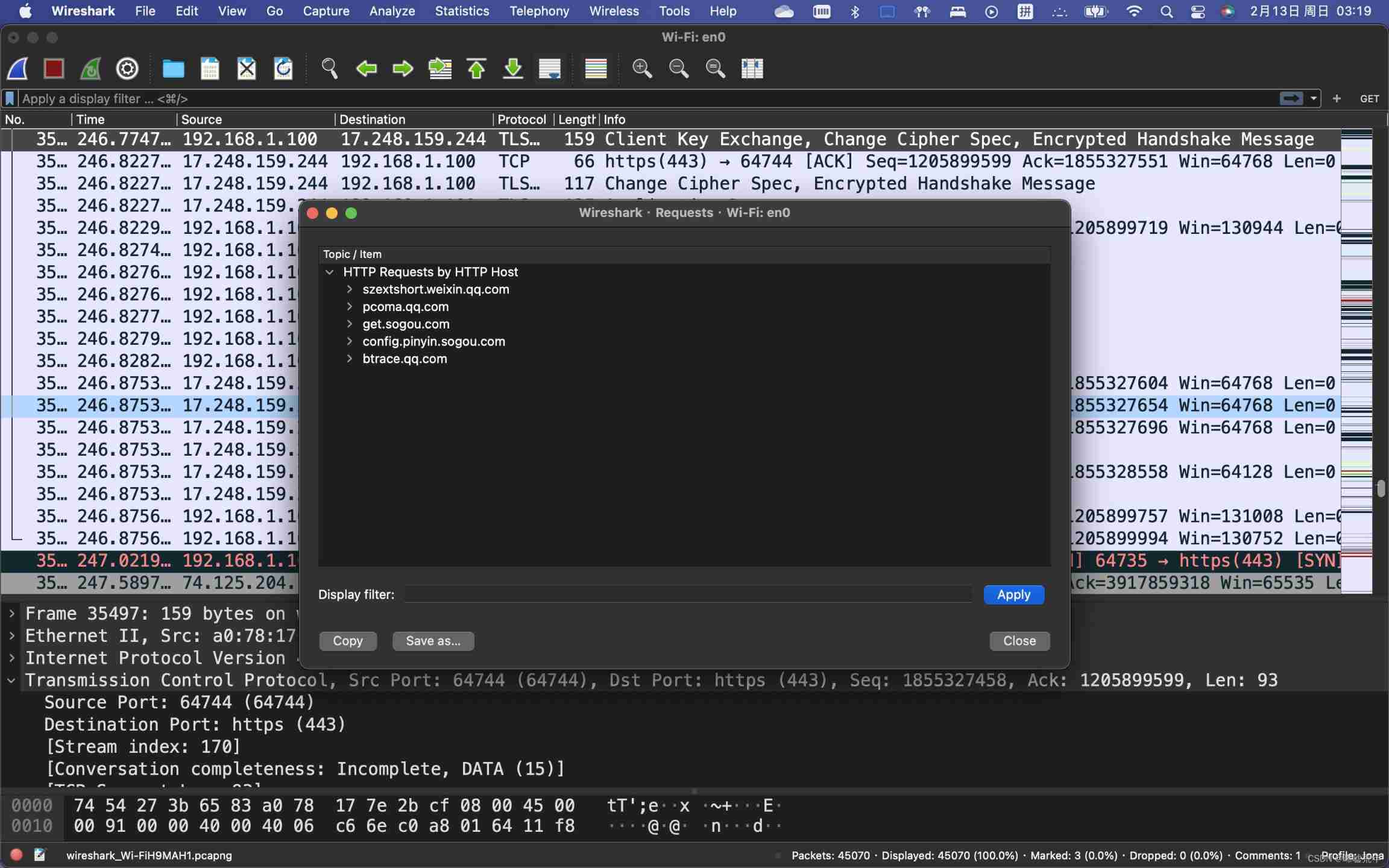
Task: Toggle auto-scroll during live capture
Action: (550, 69)
